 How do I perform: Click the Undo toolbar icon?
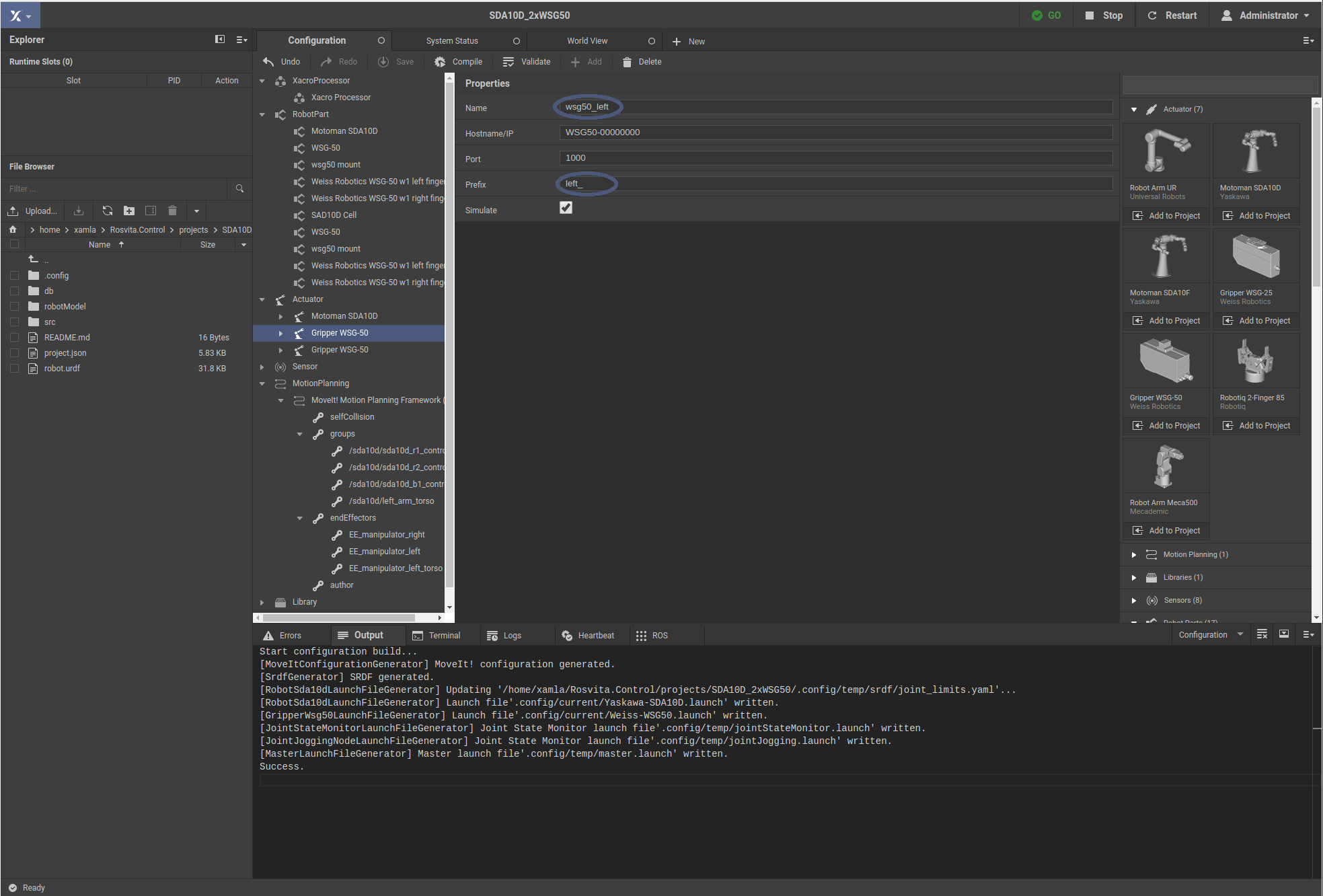pos(268,62)
